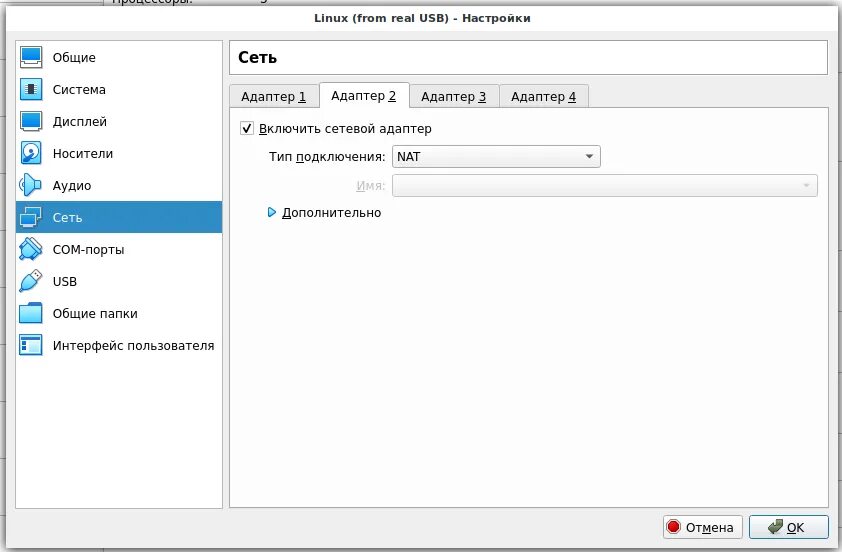Select Аудио settings entry
Image resolution: width=842 pixels, height=552 pixels.
(x=119, y=185)
